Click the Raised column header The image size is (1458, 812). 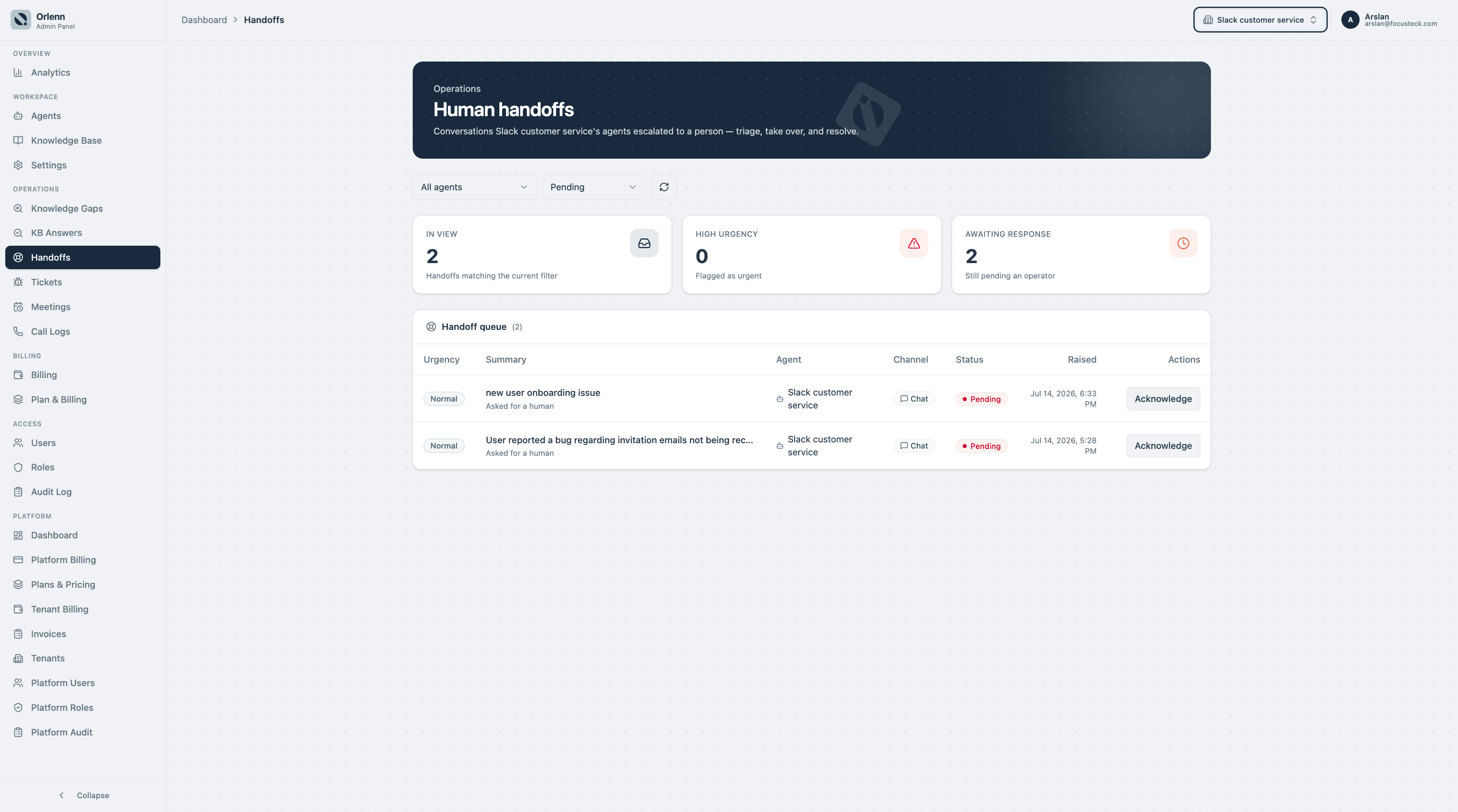tap(1082, 359)
